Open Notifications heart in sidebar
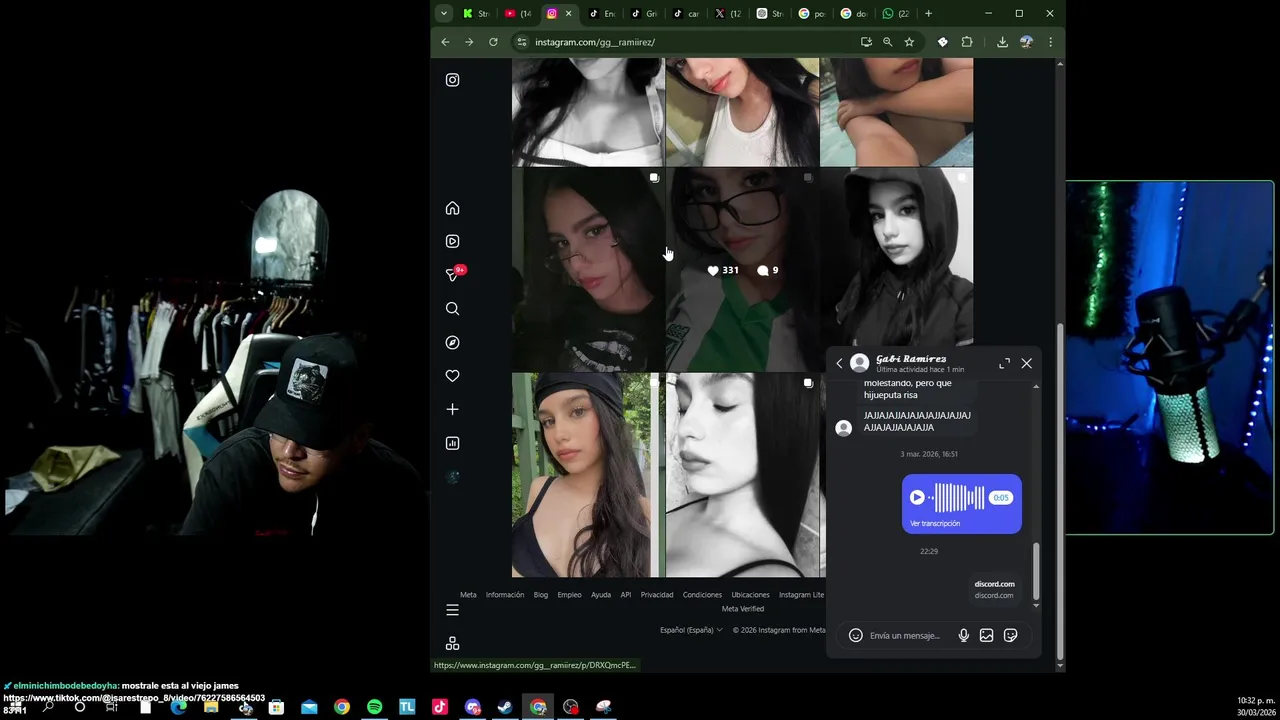The width and height of the screenshot is (1280, 720). pos(452,376)
